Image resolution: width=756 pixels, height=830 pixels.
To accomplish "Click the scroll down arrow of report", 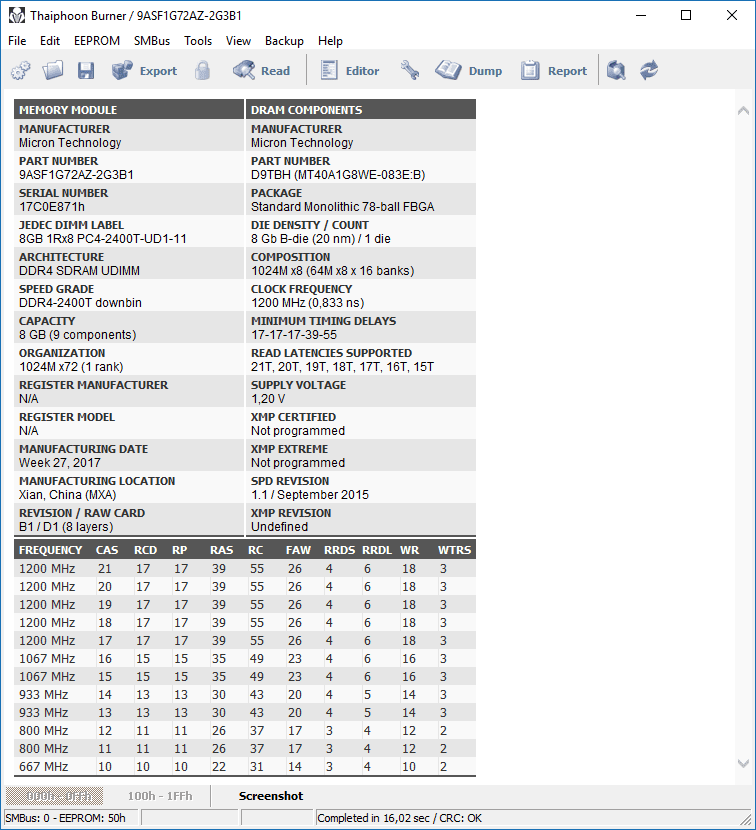I will pyautogui.click(x=743, y=763).
